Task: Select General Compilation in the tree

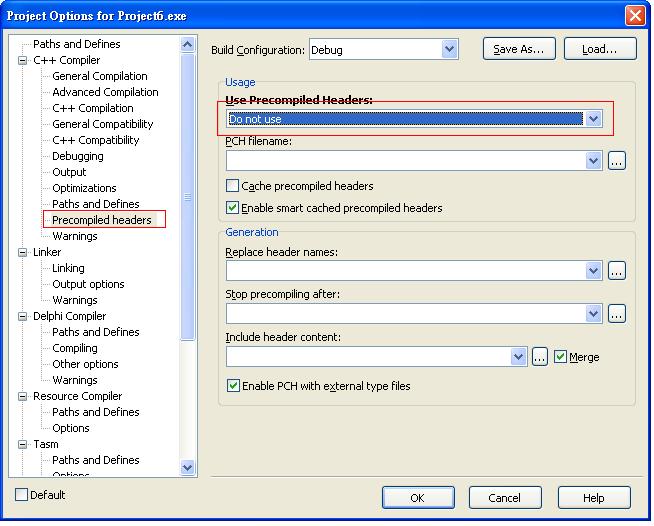Action: (100, 76)
